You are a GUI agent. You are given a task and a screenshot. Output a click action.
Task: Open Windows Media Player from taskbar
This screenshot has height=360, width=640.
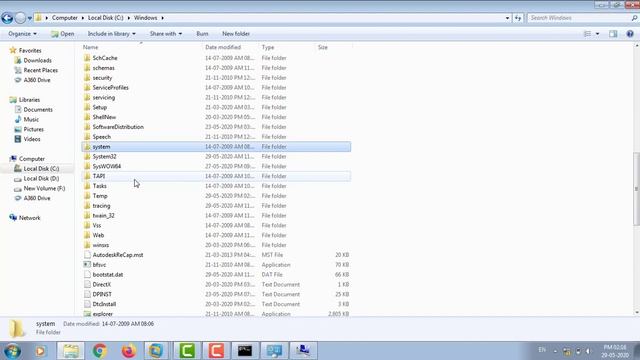pyautogui.click(x=40, y=351)
